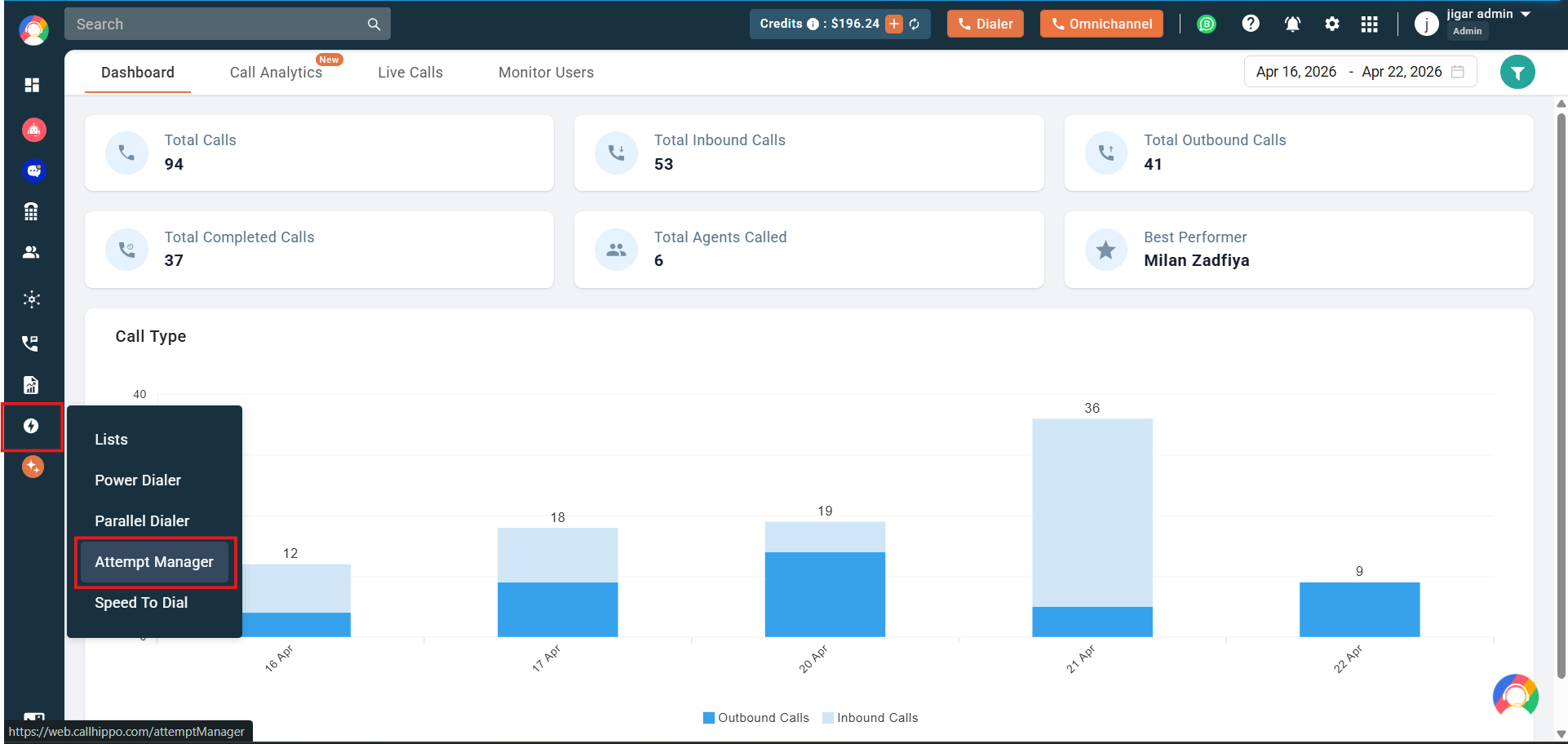Image resolution: width=1568 pixels, height=744 pixels.
Task: Click the jigar admin avatar
Action: pos(1426,24)
